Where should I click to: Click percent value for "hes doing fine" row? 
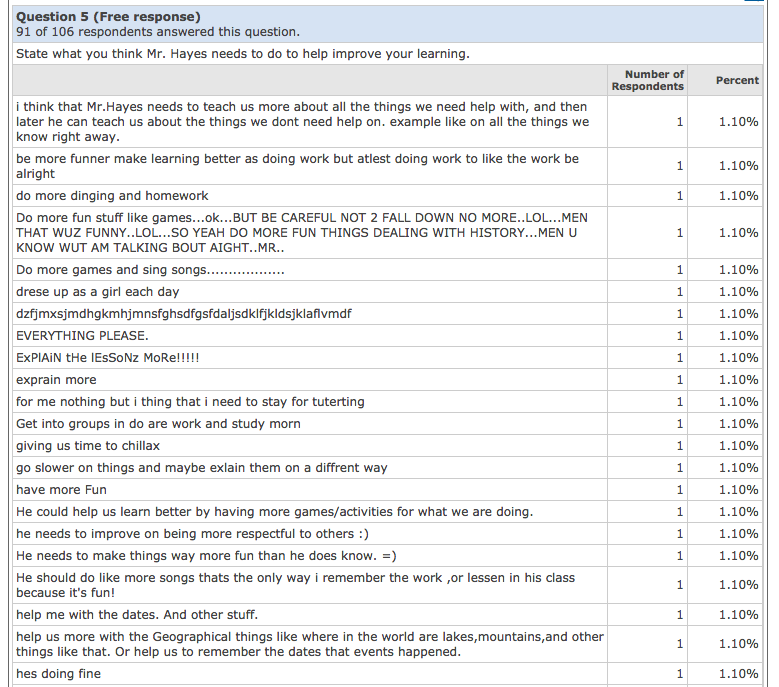pos(738,674)
